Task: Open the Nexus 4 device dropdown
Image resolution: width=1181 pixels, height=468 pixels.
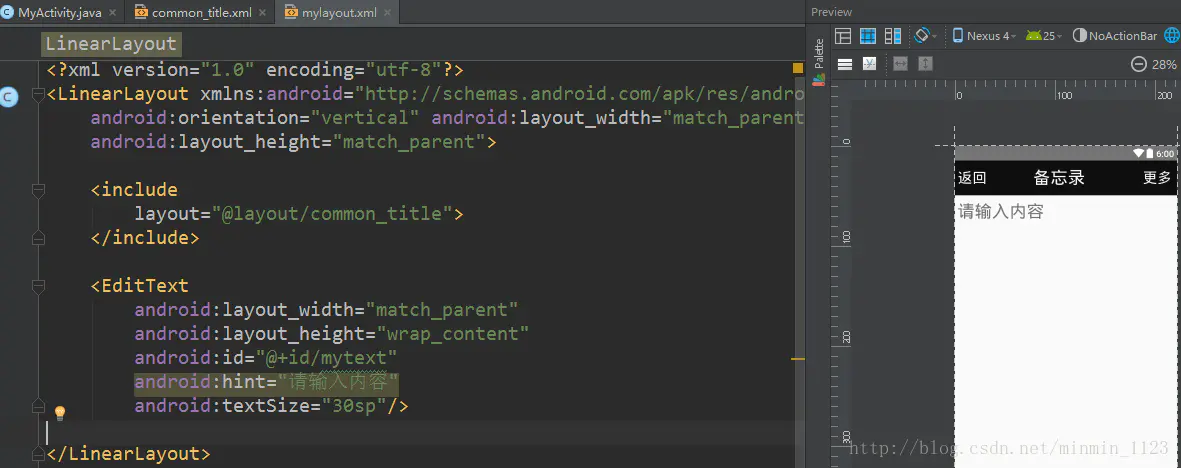Action: pyautogui.click(x=984, y=35)
